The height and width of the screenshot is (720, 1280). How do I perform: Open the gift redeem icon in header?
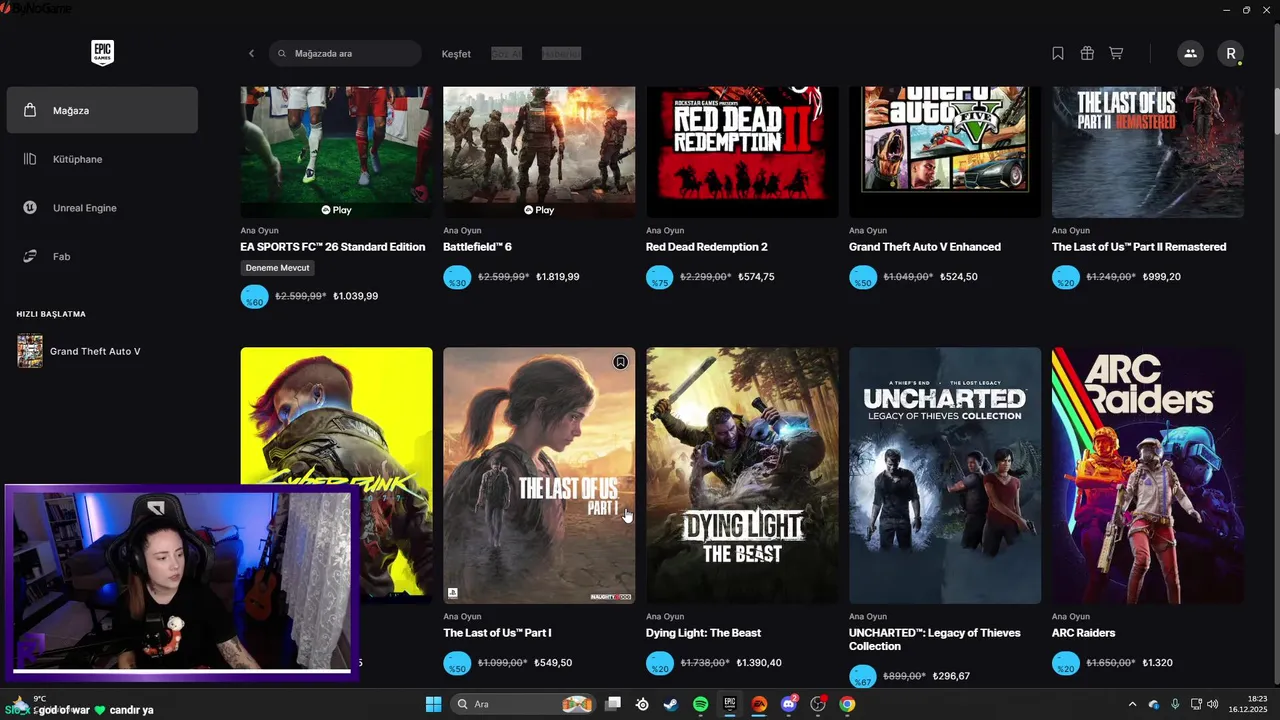pos(1087,53)
